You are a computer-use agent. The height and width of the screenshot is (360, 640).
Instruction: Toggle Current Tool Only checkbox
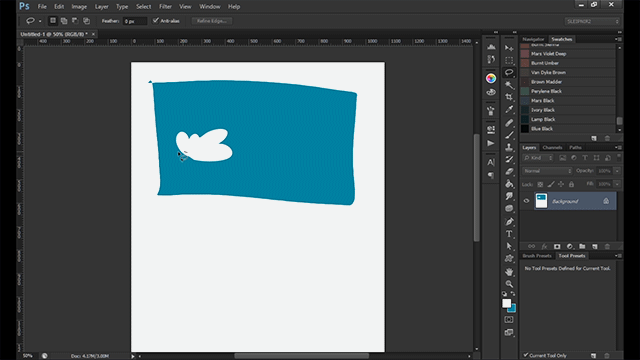pyautogui.click(x=526, y=355)
